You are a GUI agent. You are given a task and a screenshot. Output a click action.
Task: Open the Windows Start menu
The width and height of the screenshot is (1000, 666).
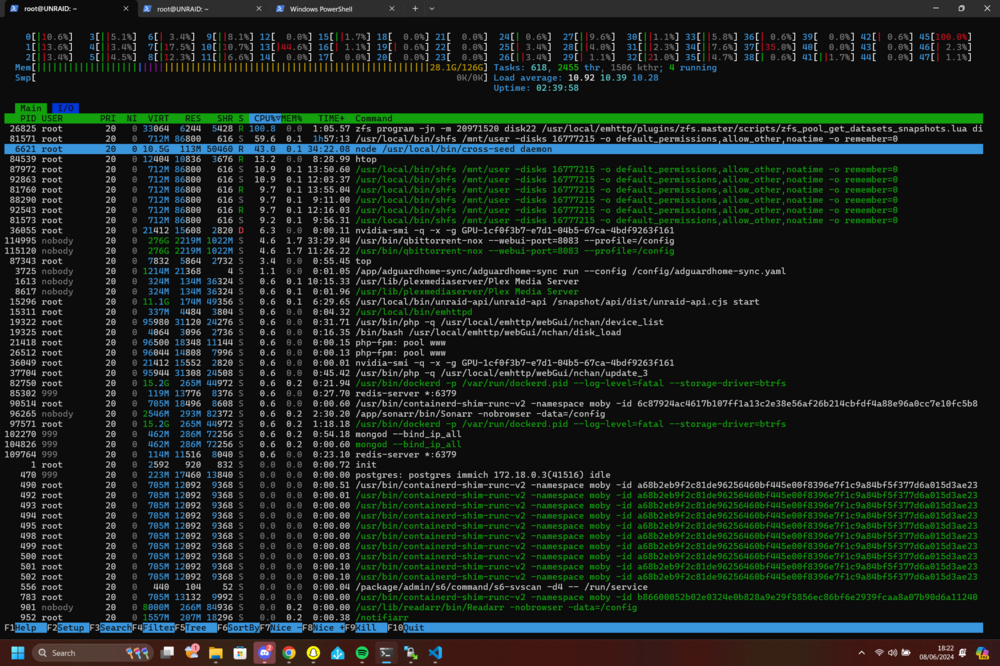click(18, 653)
